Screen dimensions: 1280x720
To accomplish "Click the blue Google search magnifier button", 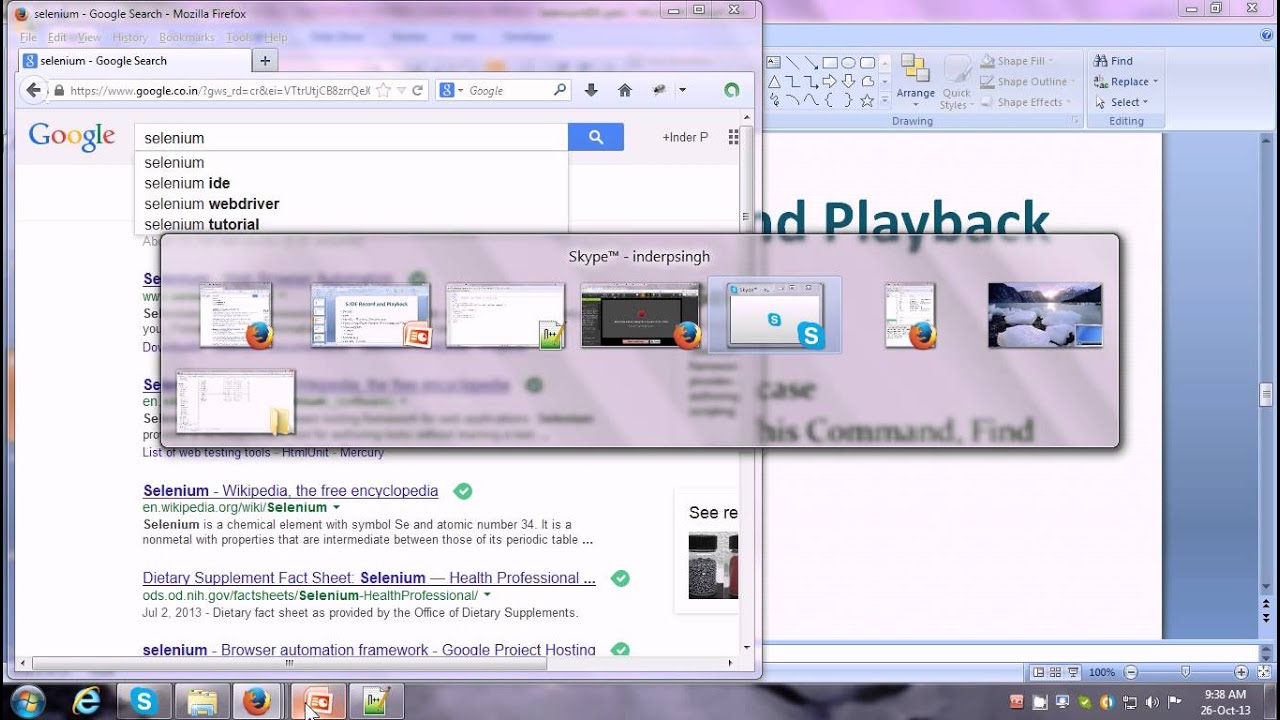I will point(596,137).
